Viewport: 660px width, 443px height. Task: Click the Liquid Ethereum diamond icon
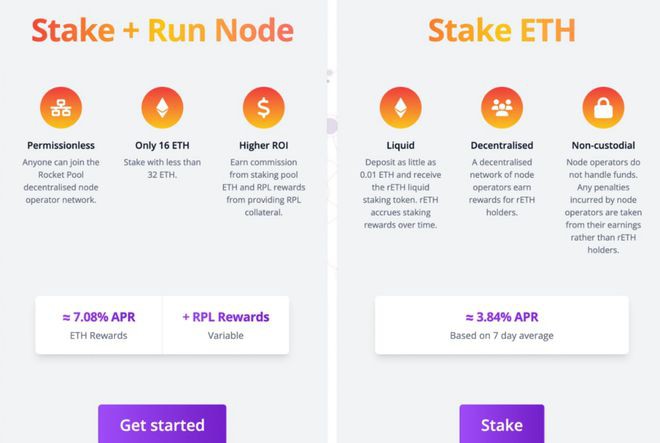pyautogui.click(x=401, y=108)
